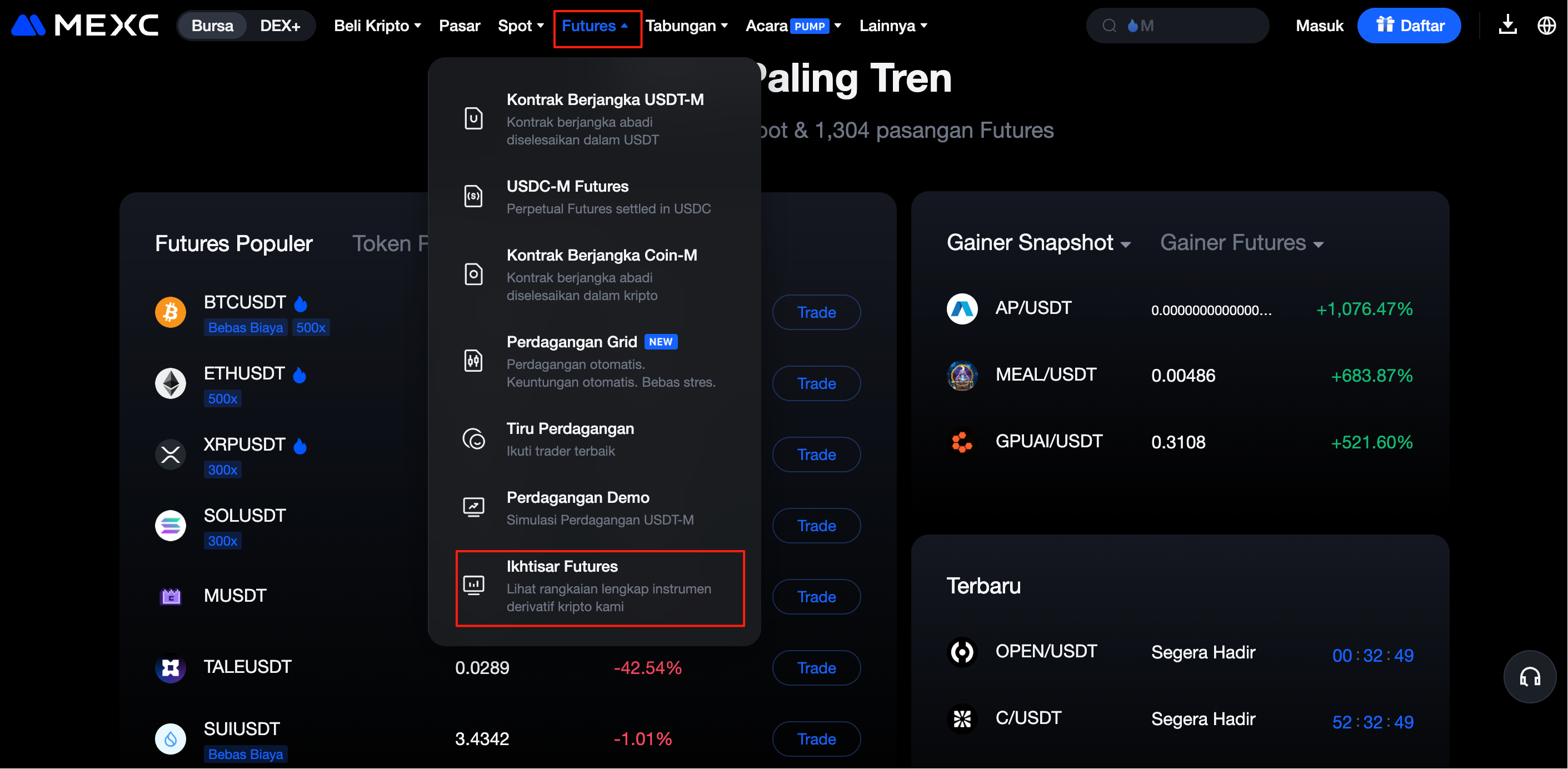Click the Tiru Perdagangan icon

473,439
